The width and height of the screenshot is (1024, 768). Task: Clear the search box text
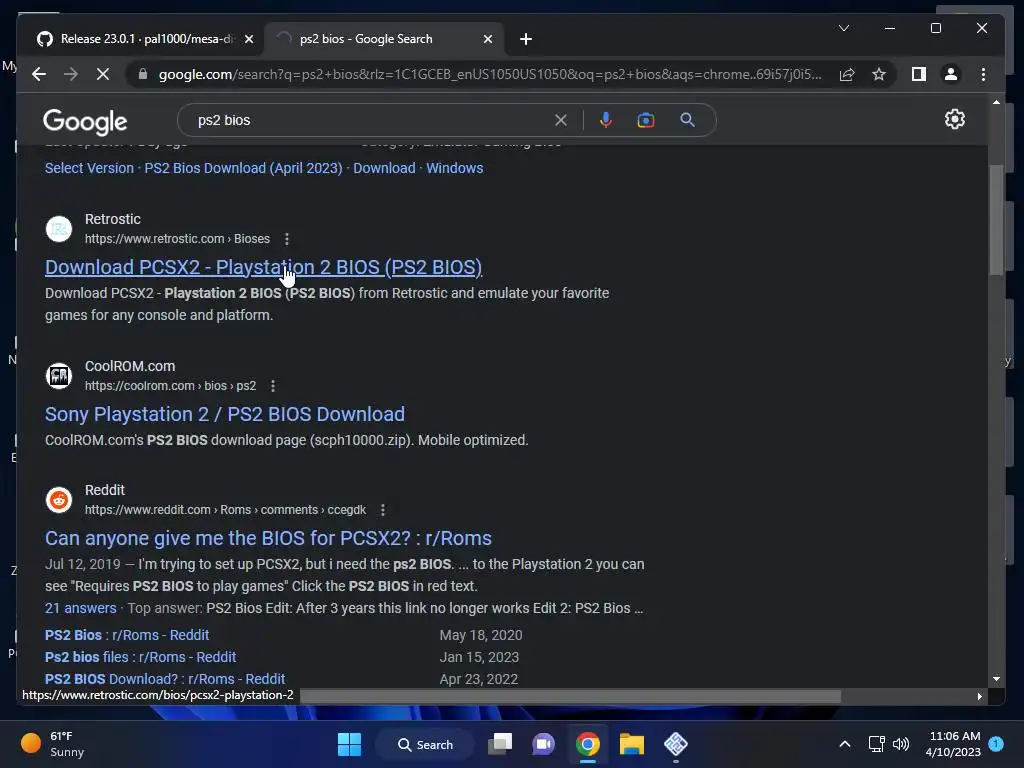pos(560,120)
